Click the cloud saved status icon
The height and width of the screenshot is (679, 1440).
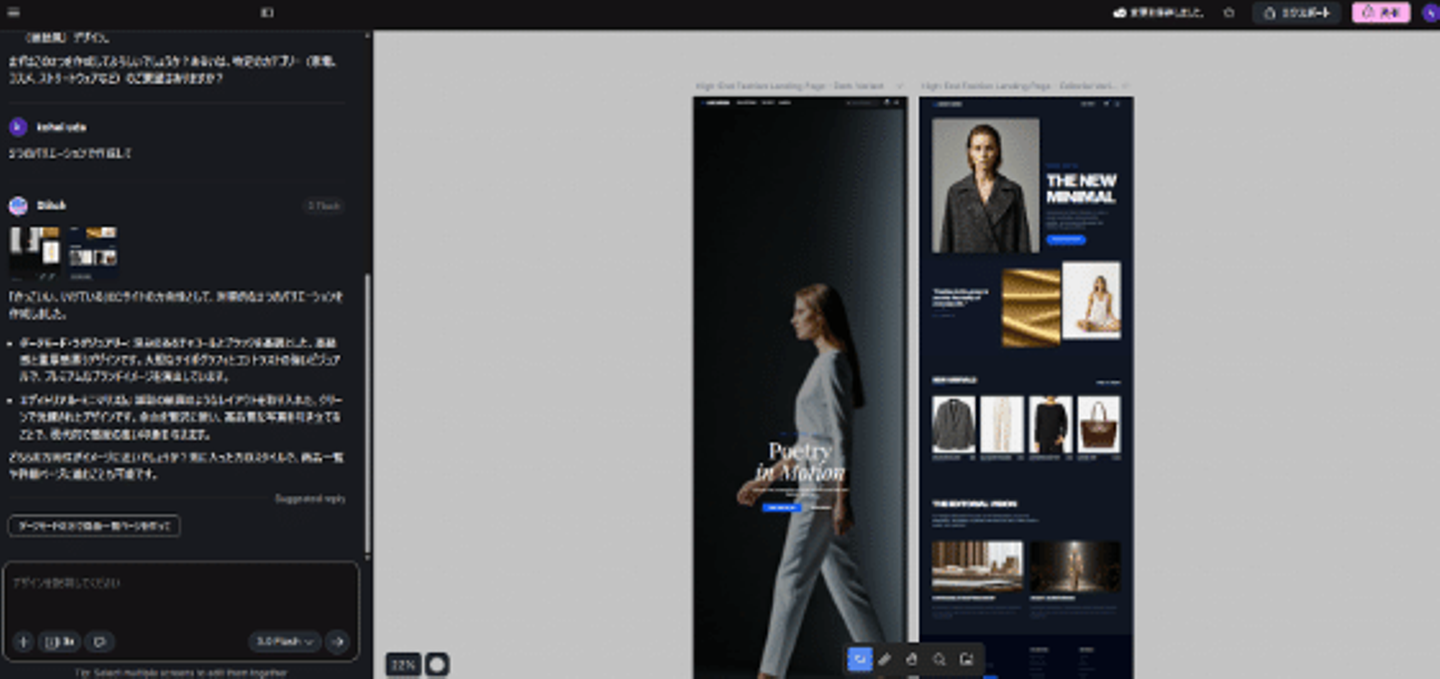coord(1120,13)
